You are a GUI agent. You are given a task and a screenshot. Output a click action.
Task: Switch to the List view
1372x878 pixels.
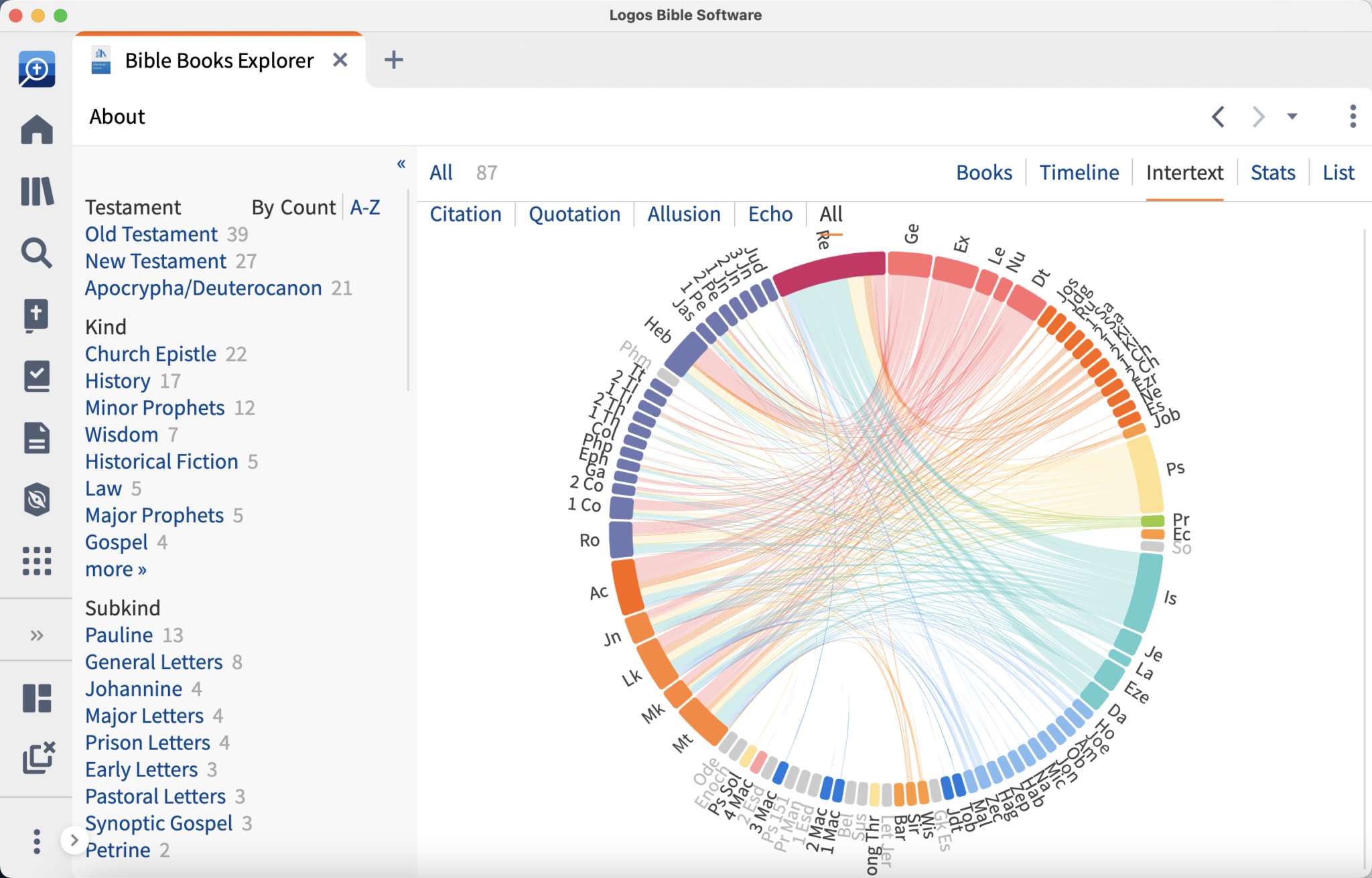click(1339, 173)
